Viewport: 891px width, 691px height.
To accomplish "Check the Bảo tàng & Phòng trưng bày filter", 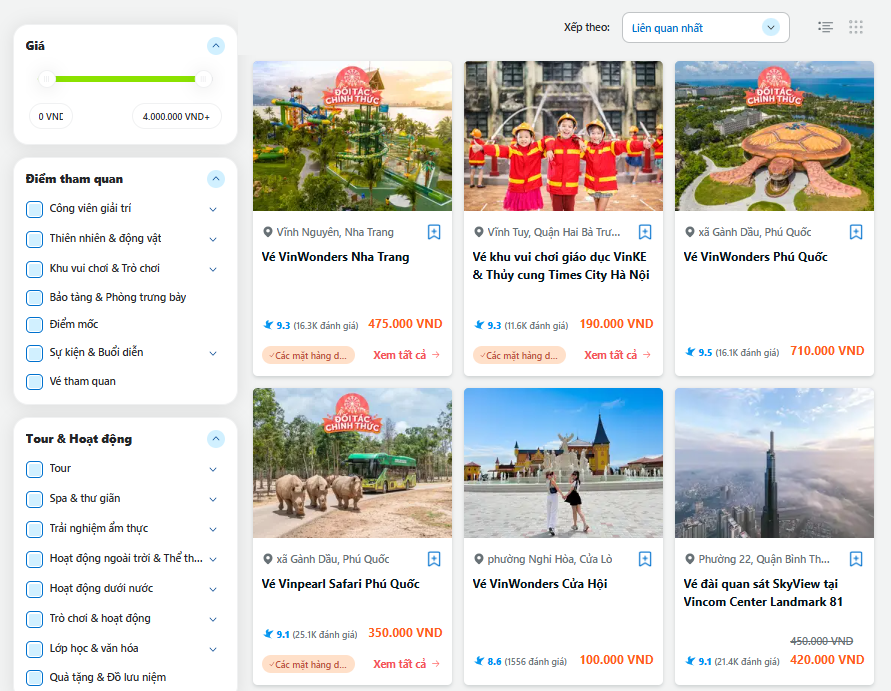I will point(34,297).
